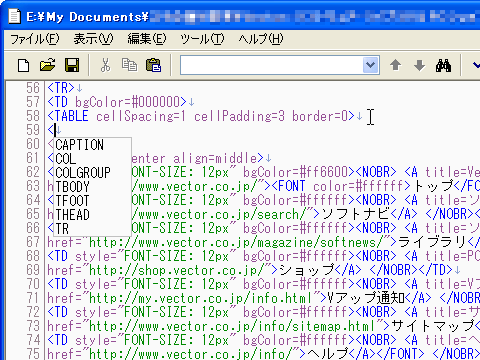
Task: Choose TFOOT from the autocomplete list
Action: pos(93,201)
